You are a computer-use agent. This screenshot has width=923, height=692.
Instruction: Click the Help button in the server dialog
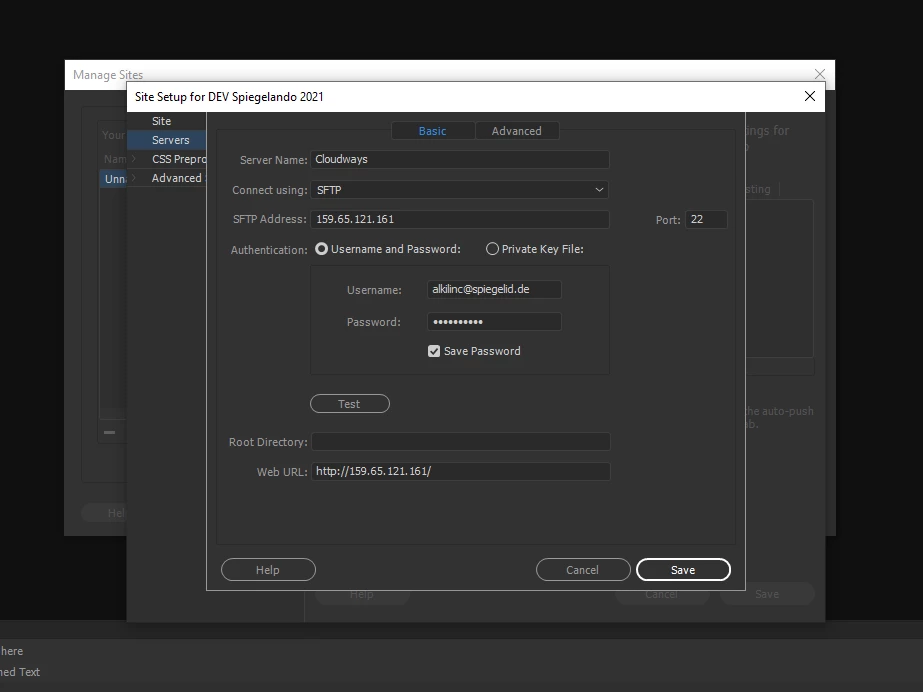[x=268, y=570]
